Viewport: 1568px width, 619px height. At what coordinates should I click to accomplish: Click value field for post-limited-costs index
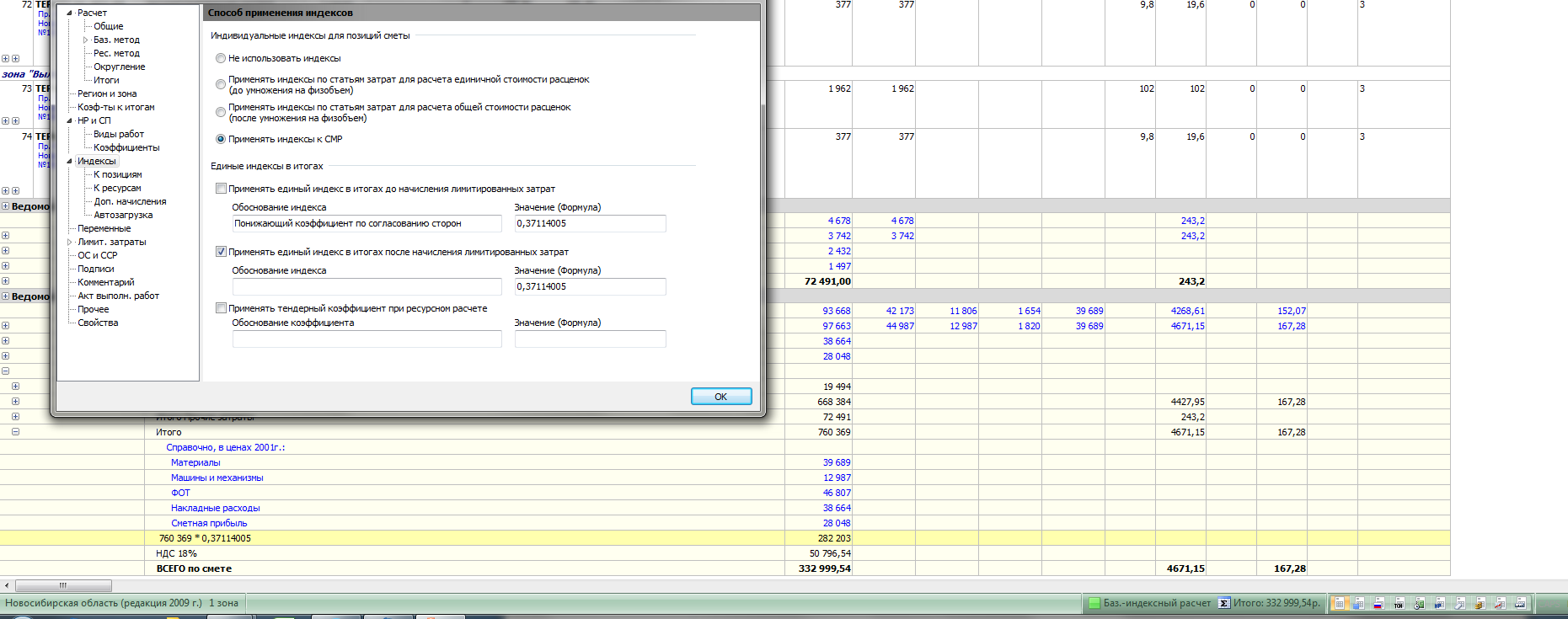(590, 286)
